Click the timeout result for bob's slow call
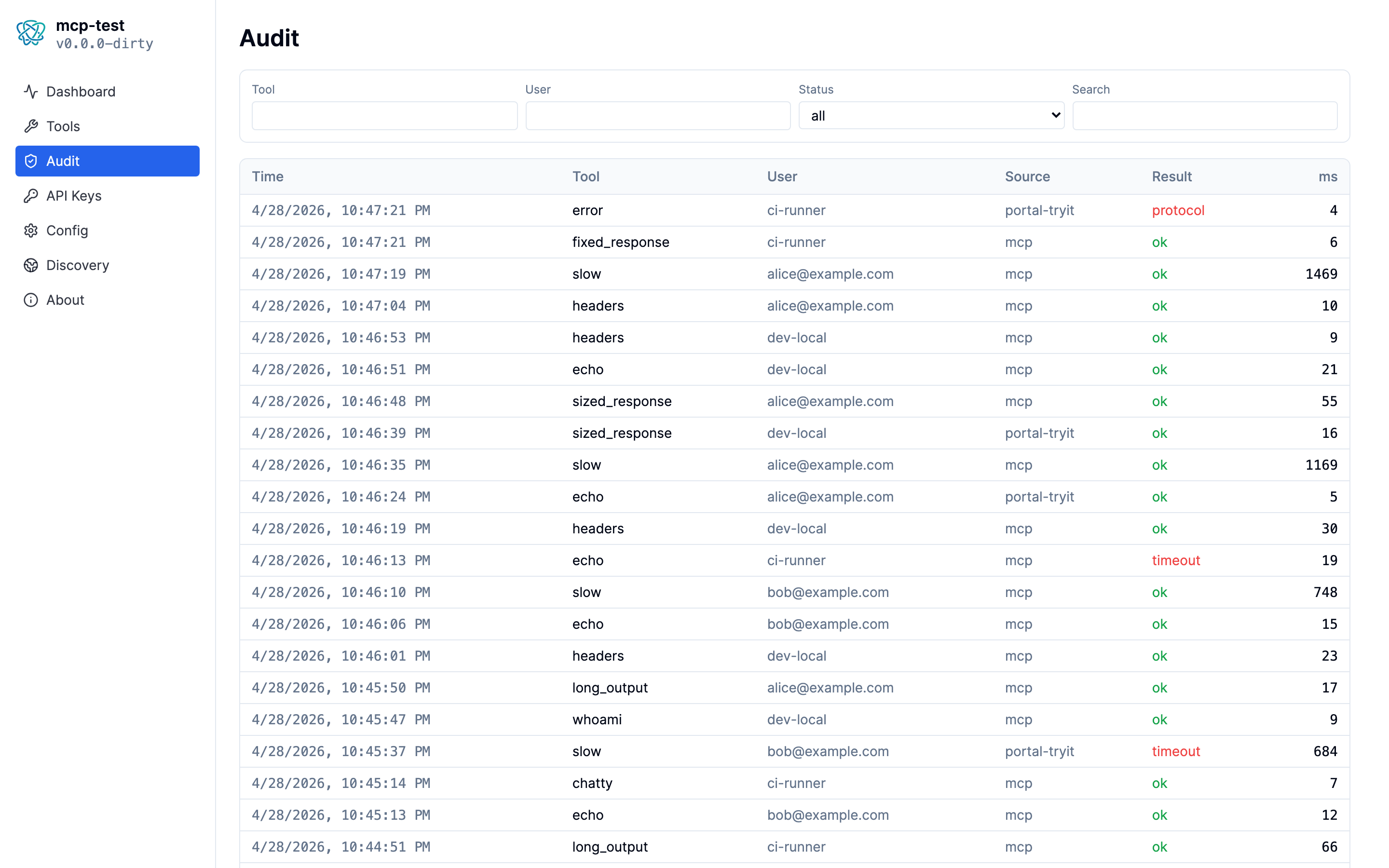Image resolution: width=1389 pixels, height=868 pixels. 1176,751
